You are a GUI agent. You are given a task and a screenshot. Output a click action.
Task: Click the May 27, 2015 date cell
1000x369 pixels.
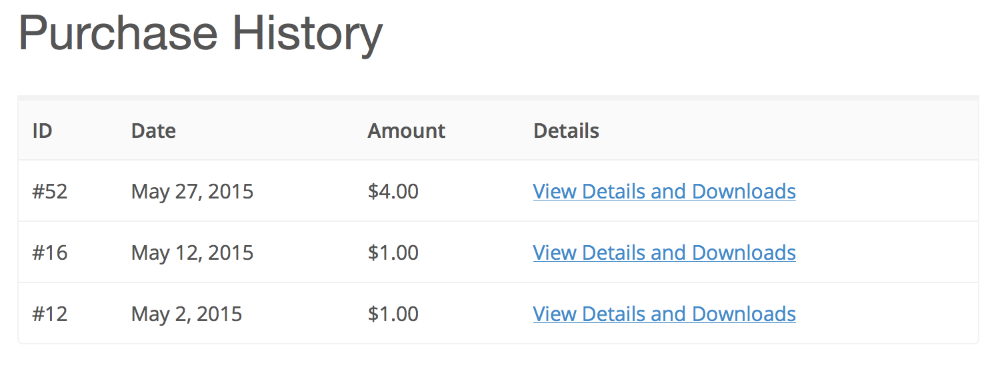click(x=192, y=191)
